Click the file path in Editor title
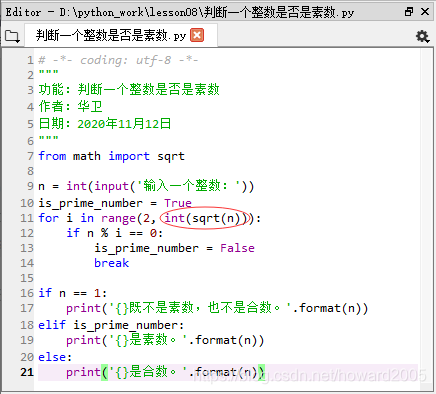The image size is (436, 394). pyautogui.click(x=207, y=12)
